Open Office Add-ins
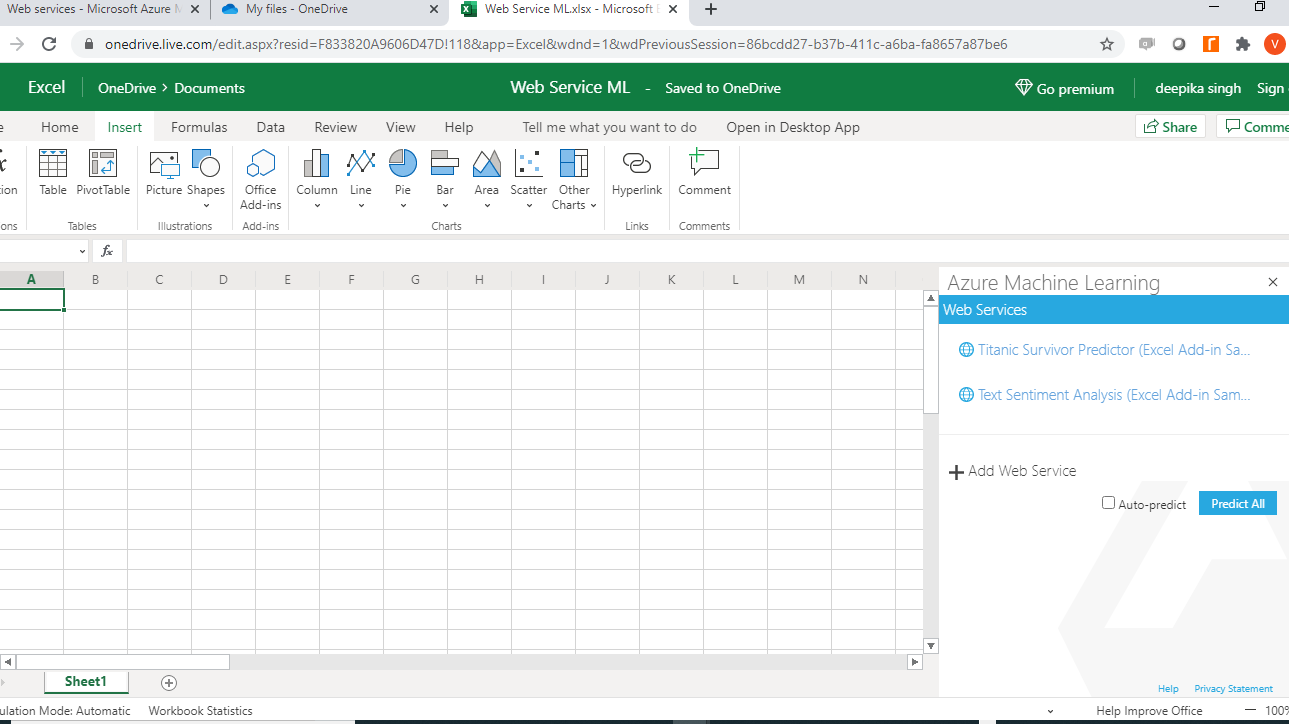 click(x=261, y=180)
